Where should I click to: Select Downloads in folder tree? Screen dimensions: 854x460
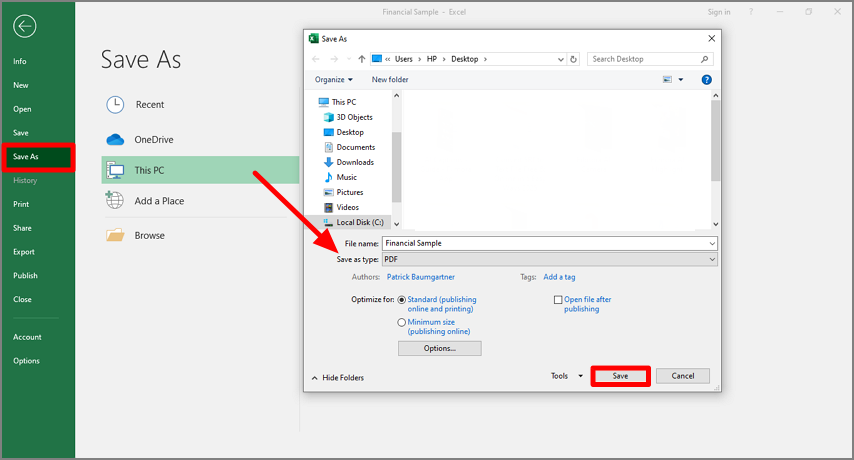pyautogui.click(x=349, y=162)
